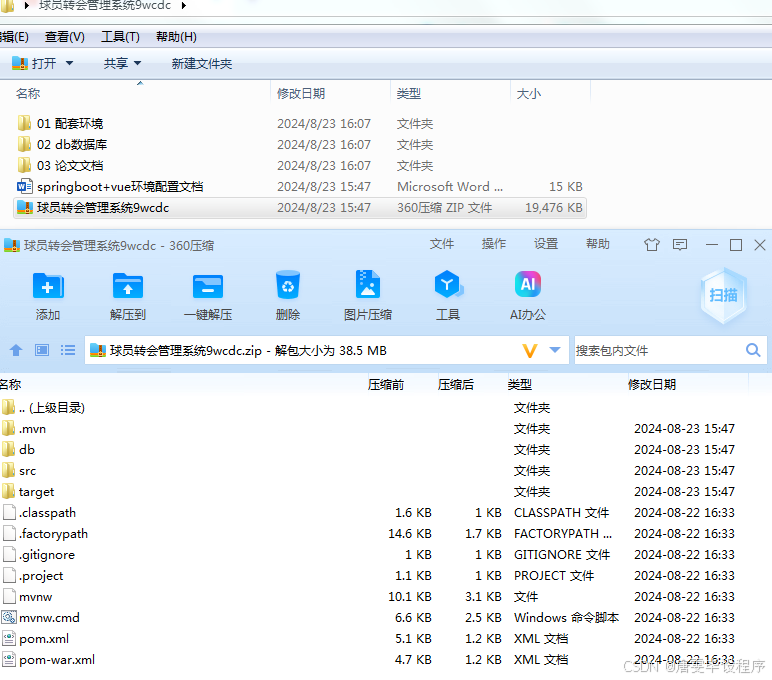Select the 01 配套环境 folder icon
772x680 pixels.
24,123
